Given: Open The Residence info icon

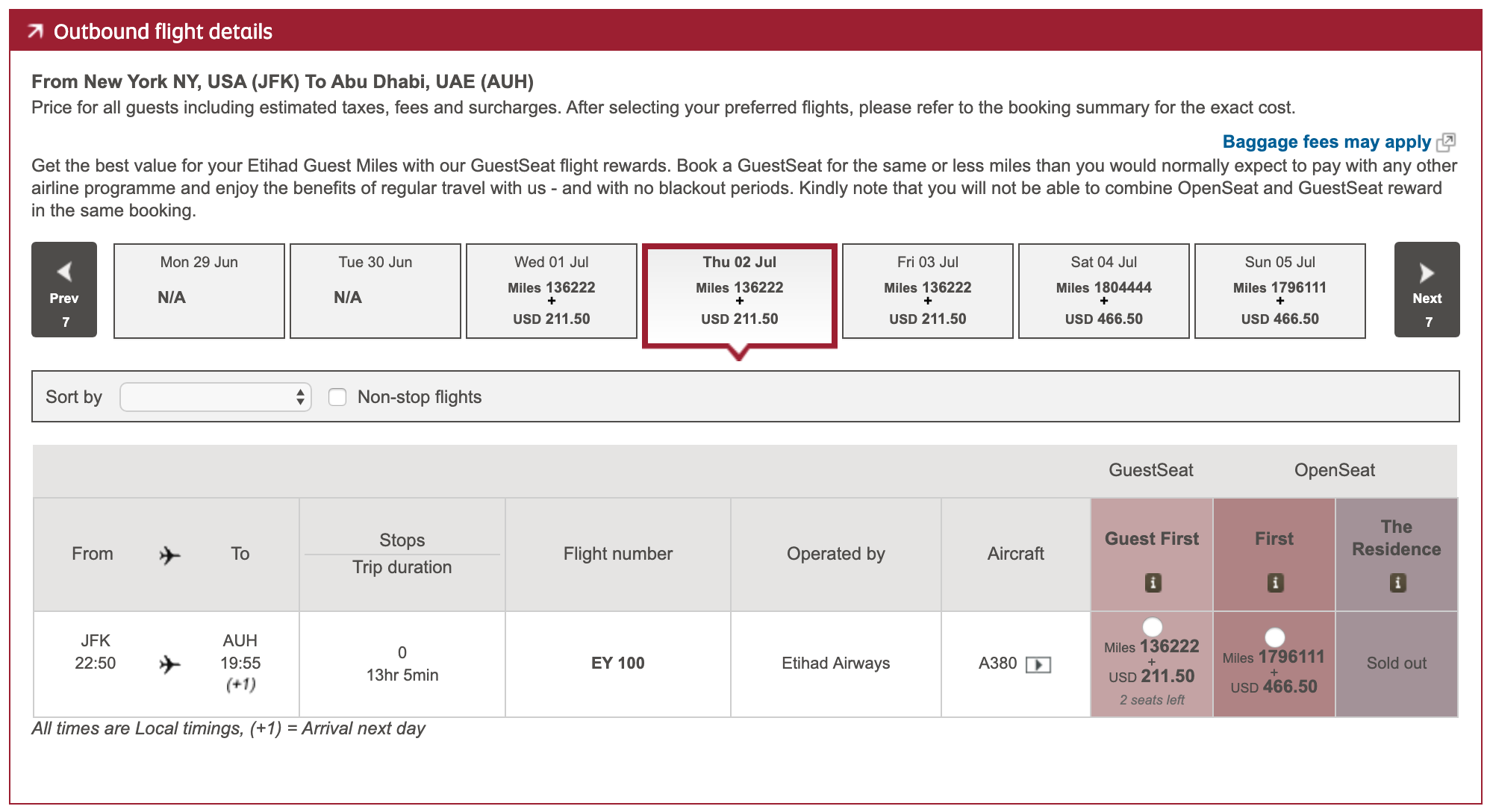Looking at the screenshot, I should click(x=1397, y=583).
